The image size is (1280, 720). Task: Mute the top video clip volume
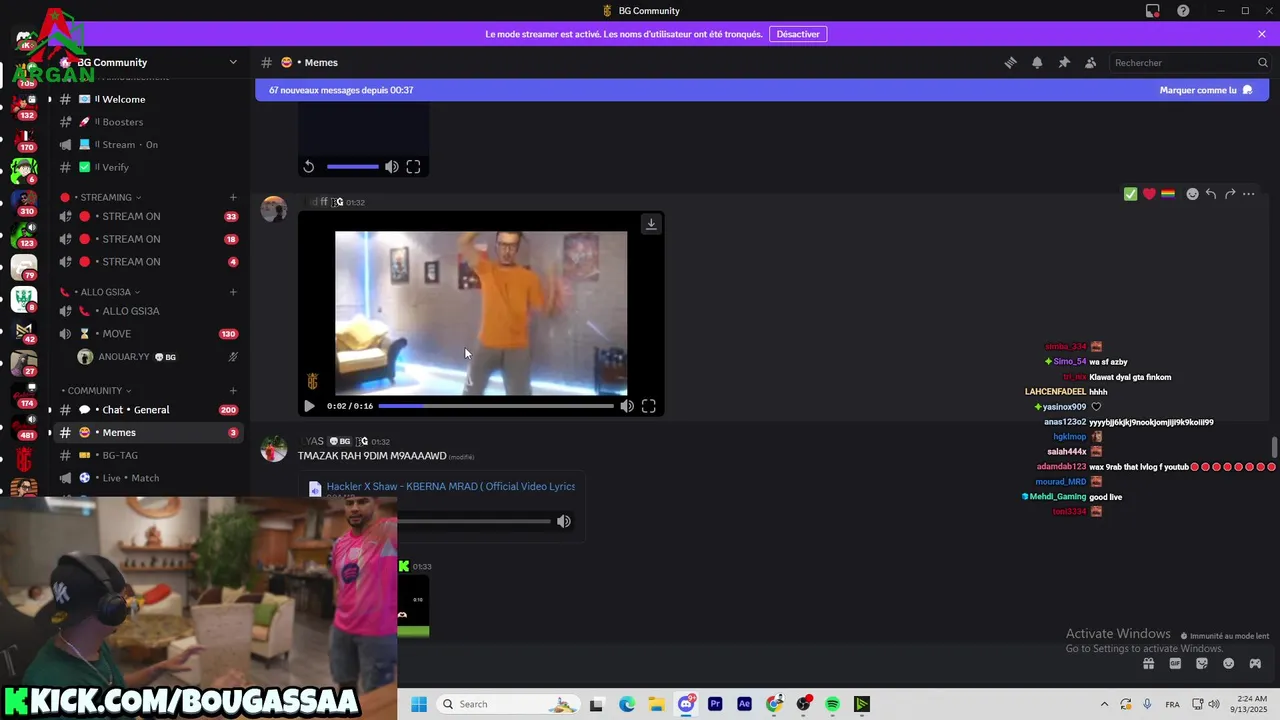392,167
